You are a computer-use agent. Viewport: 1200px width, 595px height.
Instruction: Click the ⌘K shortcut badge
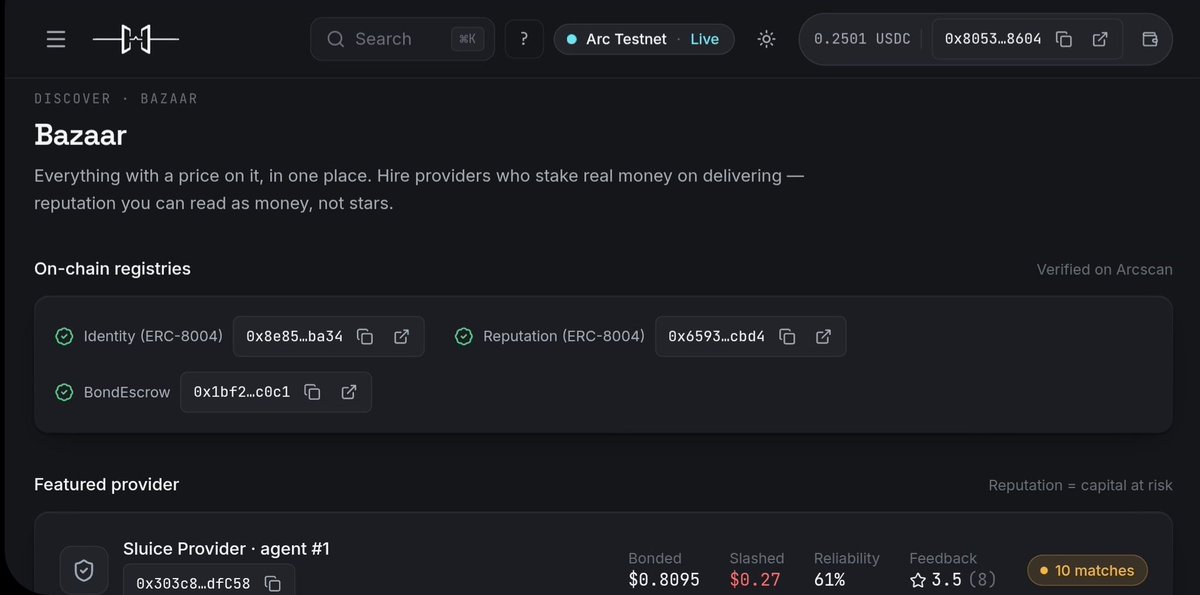point(467,39)
